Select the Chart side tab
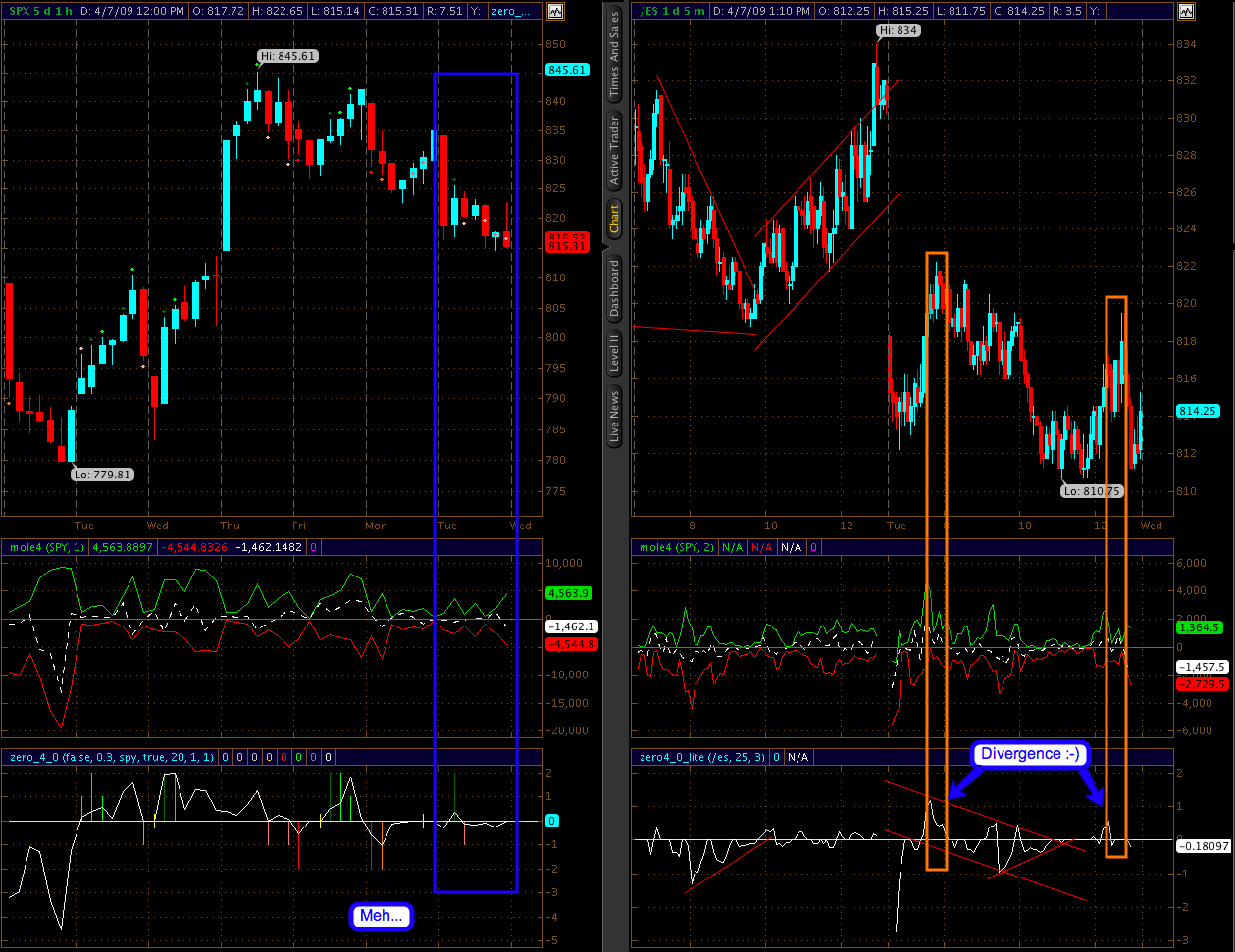This screenshot has height=952, width=1235. tap(614, 218)
